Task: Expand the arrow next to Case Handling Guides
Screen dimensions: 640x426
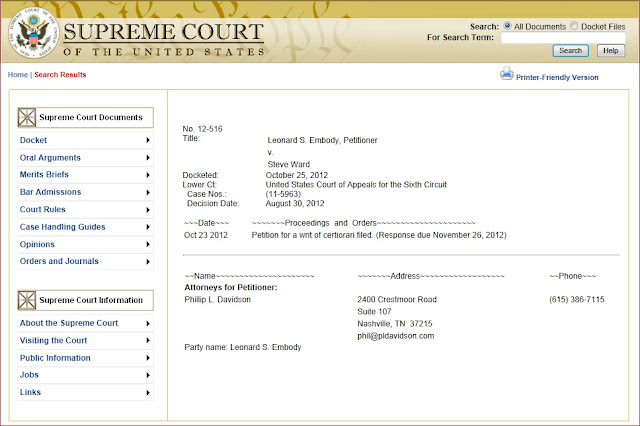Action: point(148,227)
